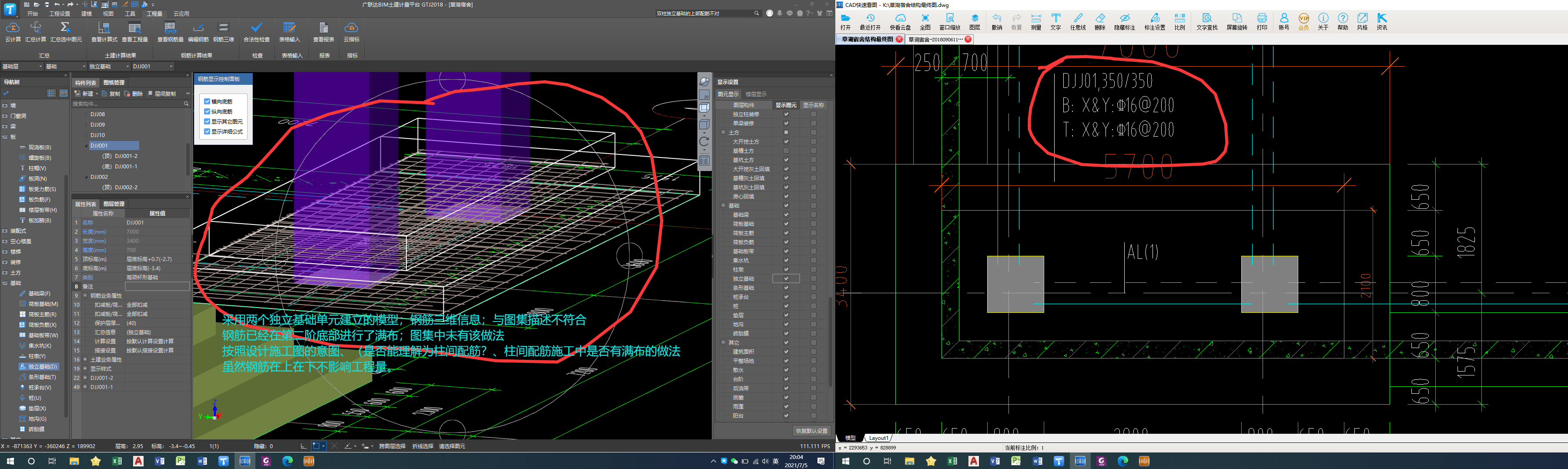Screen dimensions: 1568x469
Task: Run 云计算 cloud calculation in GTJ ribbon
Action: [13, 32]
